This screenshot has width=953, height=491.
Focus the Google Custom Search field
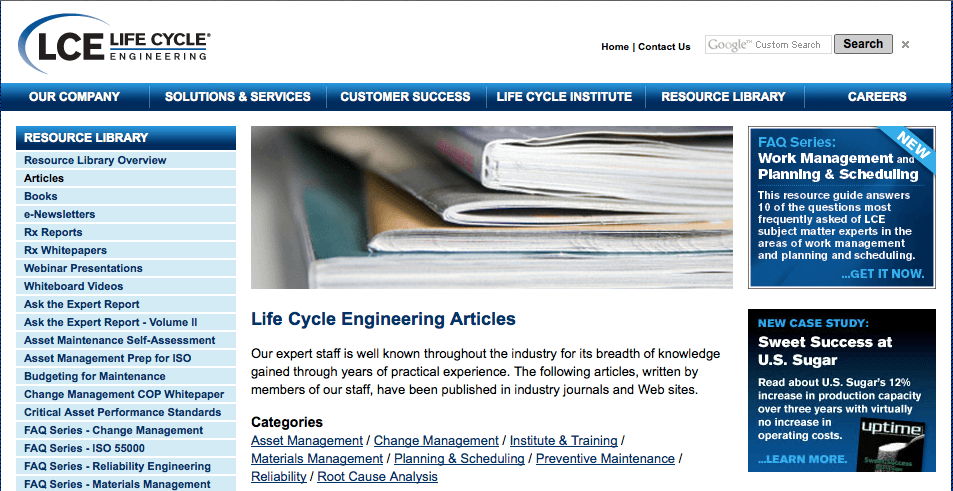click(768, 44)
